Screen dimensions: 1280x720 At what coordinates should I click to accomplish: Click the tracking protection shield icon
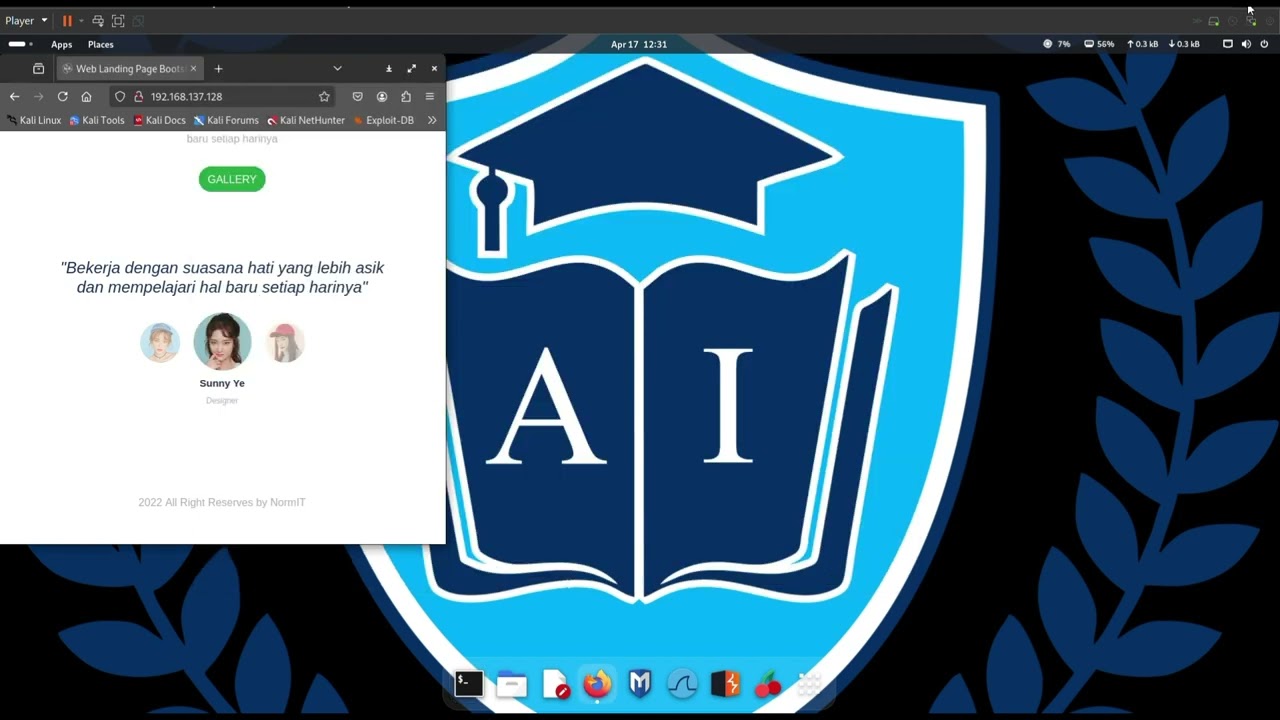(x=120, y=96)
